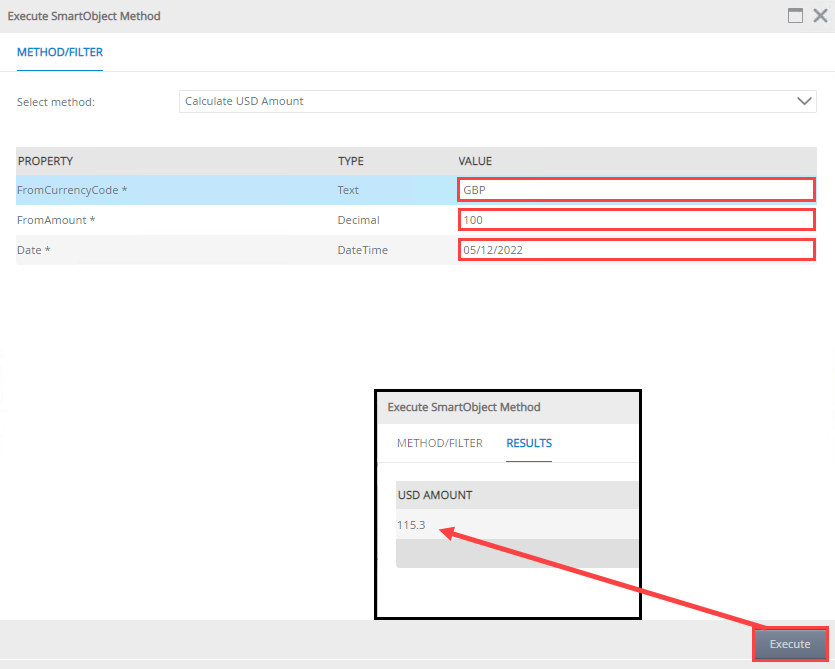Close the Execute SmartObject Method dialog
This screenshot has height=669, width=835.
[820, 16]
